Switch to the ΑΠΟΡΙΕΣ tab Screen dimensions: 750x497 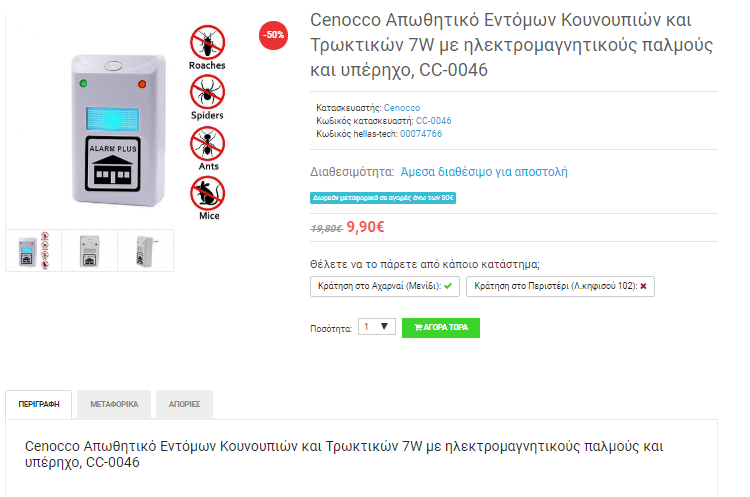pos(184,404)
